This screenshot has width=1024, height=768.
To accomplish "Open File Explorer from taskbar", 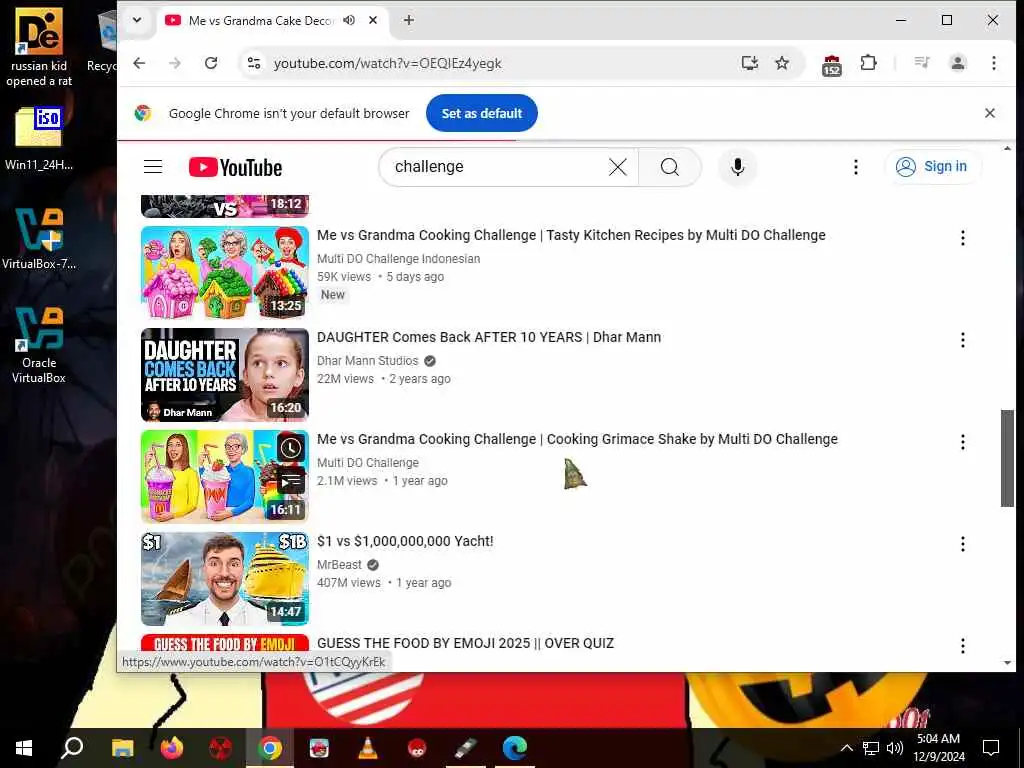I will (123, 748).
